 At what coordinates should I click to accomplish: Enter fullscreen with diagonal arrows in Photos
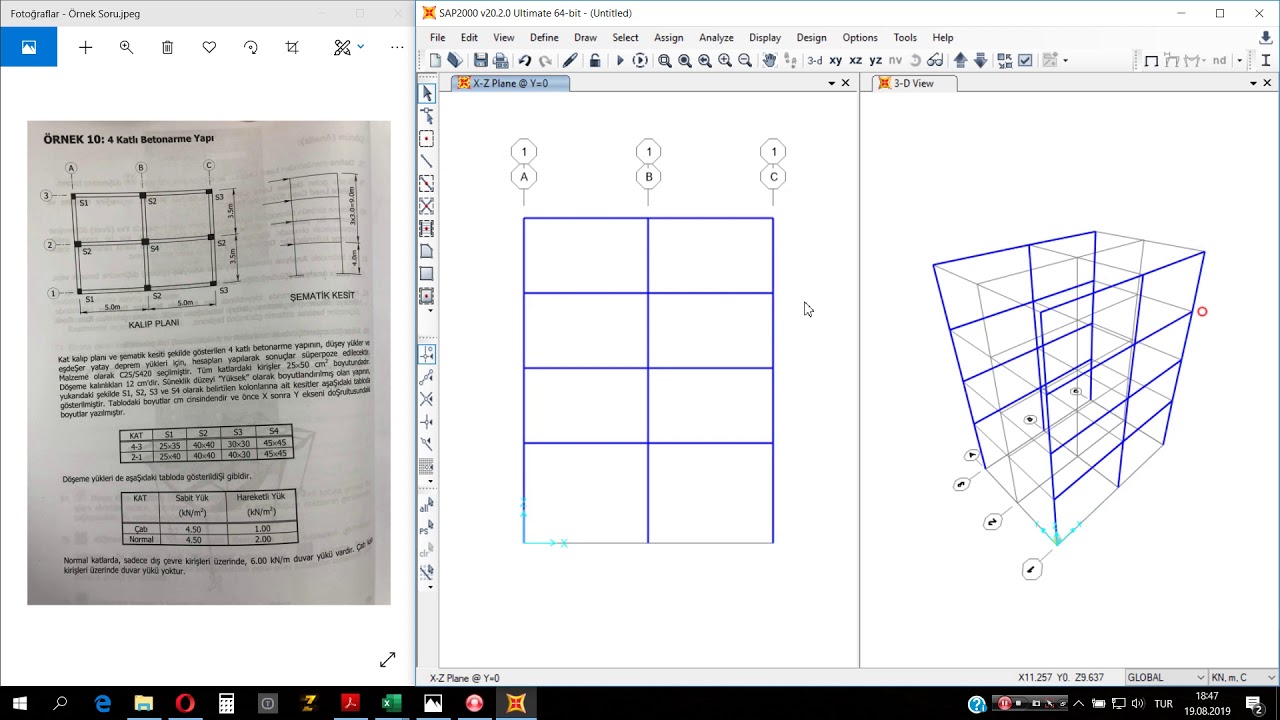tap(388, 659)
